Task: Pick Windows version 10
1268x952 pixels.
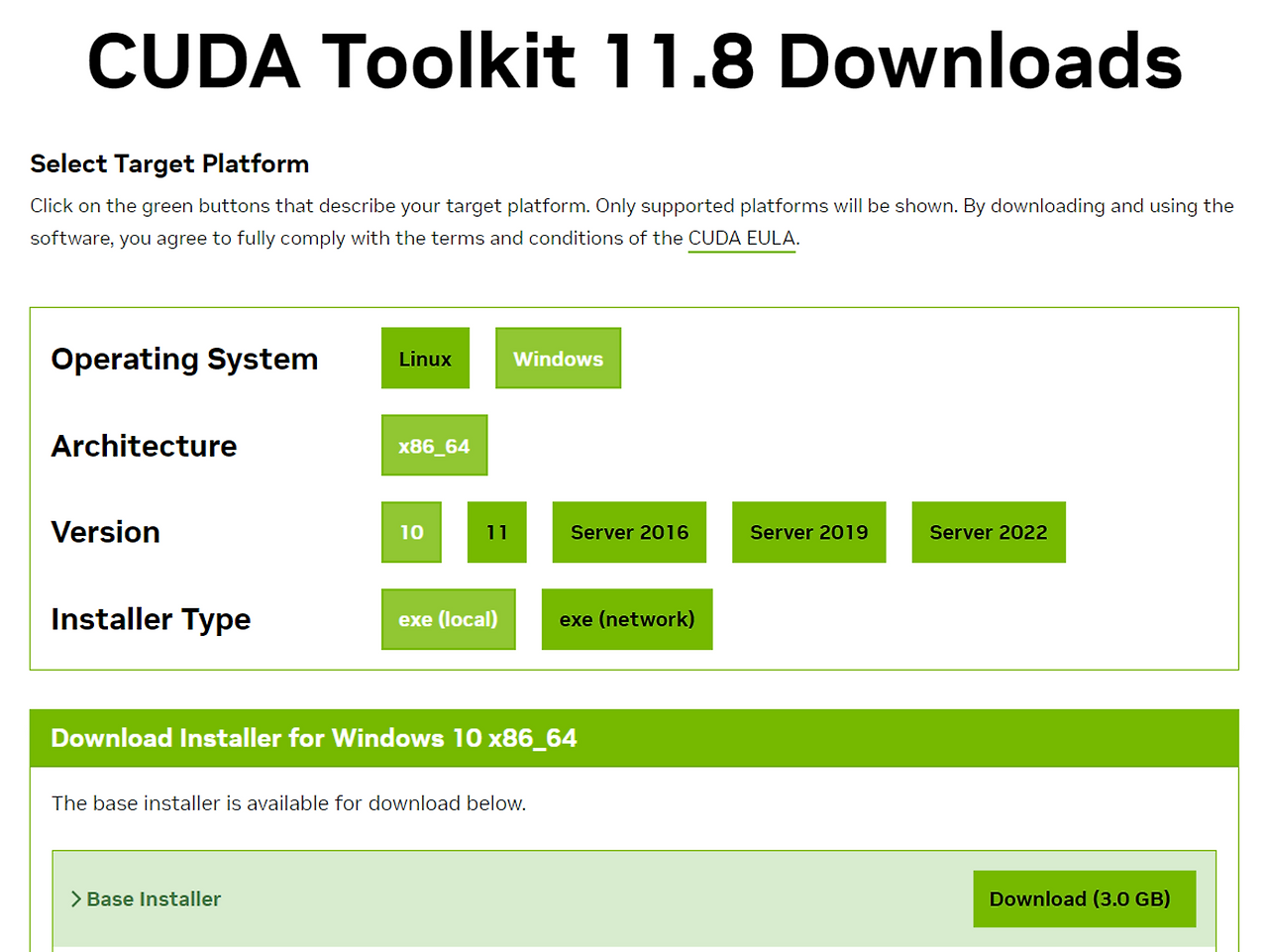Action: point(410,532)
